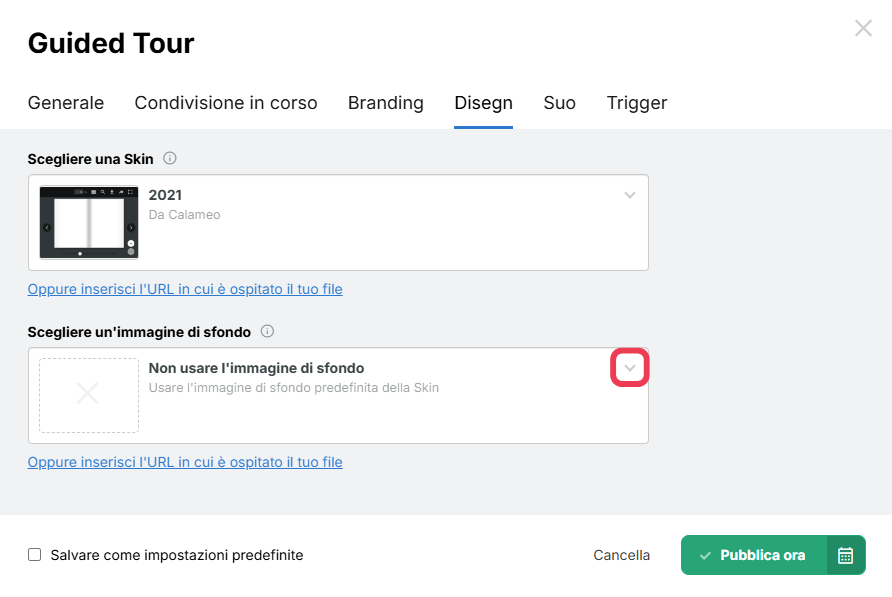Click the Cancella button
Viewport: 892px width, 597px height.
621,555
